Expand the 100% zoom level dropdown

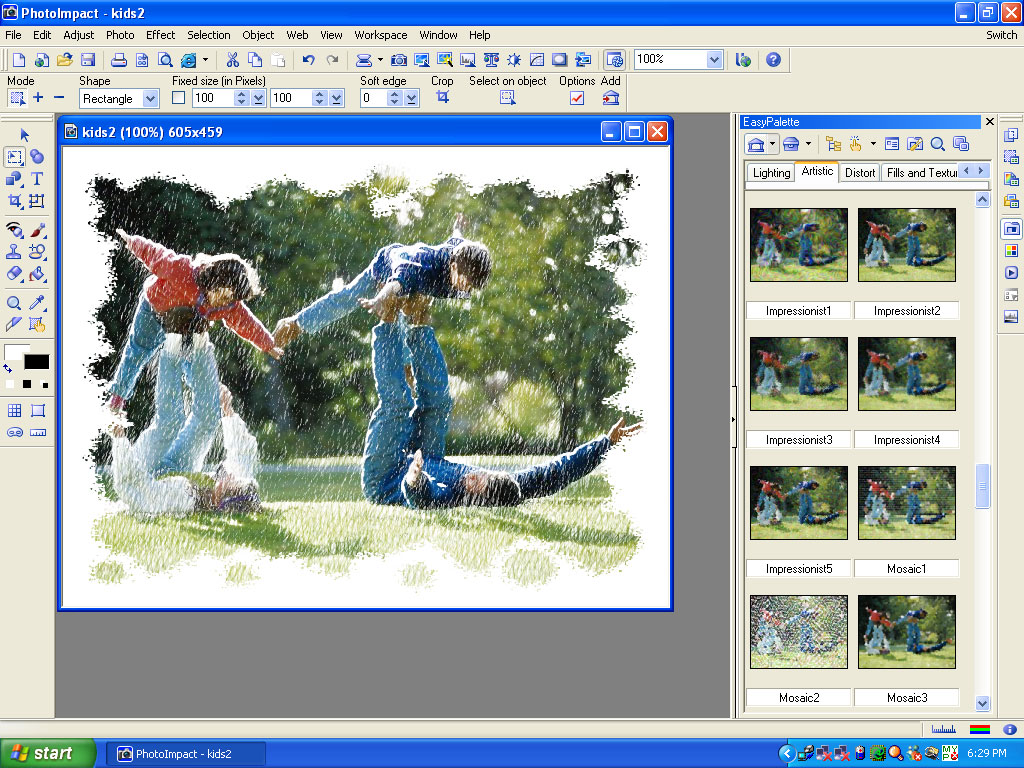pos(714,60)
